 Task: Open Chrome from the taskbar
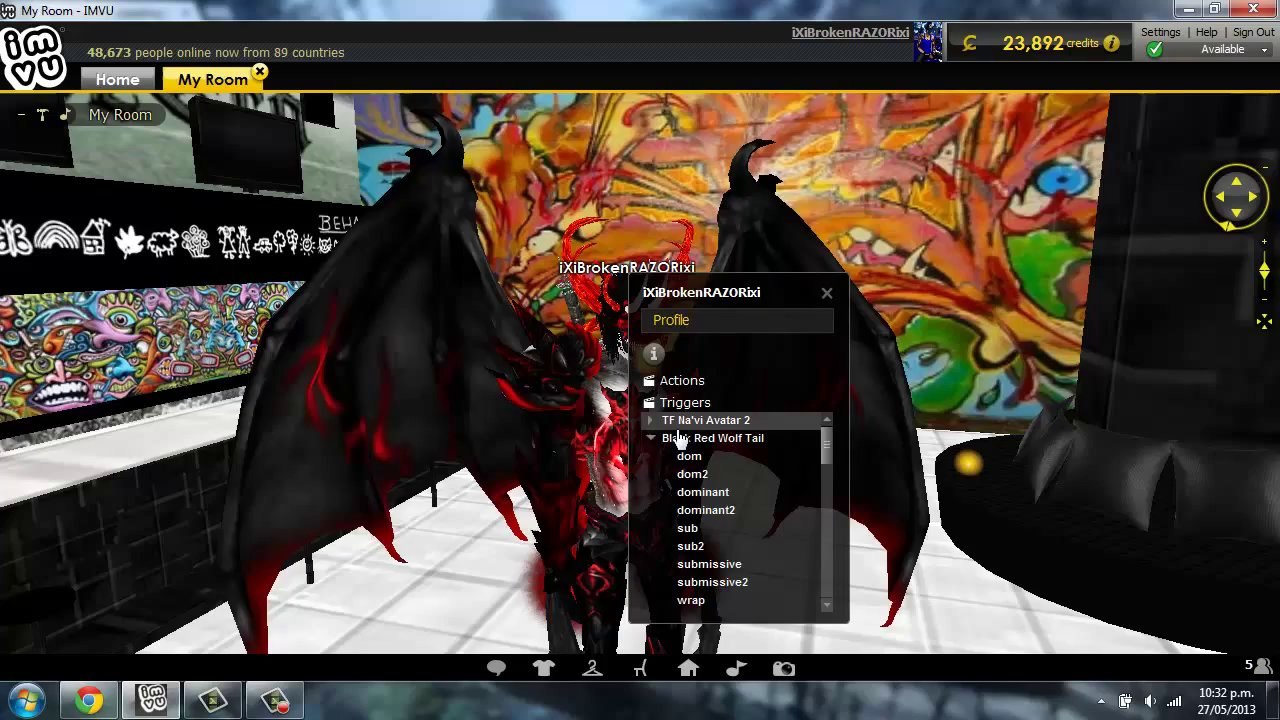pyautogui.click(x=89, y=701)
